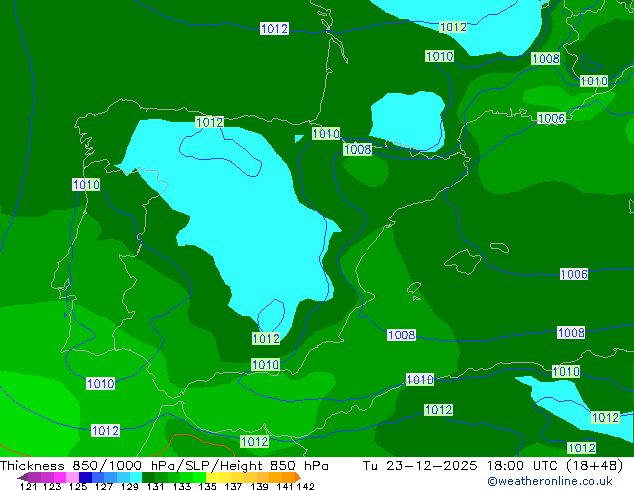Select the darkest green legend swatch at 131
Viewport: 634px width, 490px height.
[149, 477]
